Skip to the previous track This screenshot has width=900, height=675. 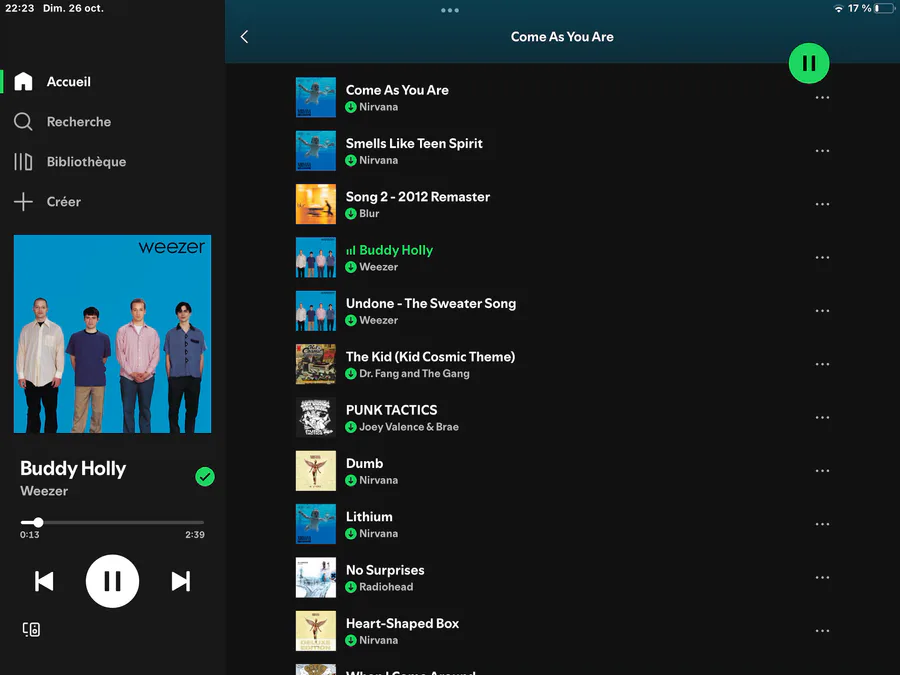coord(44,581)
